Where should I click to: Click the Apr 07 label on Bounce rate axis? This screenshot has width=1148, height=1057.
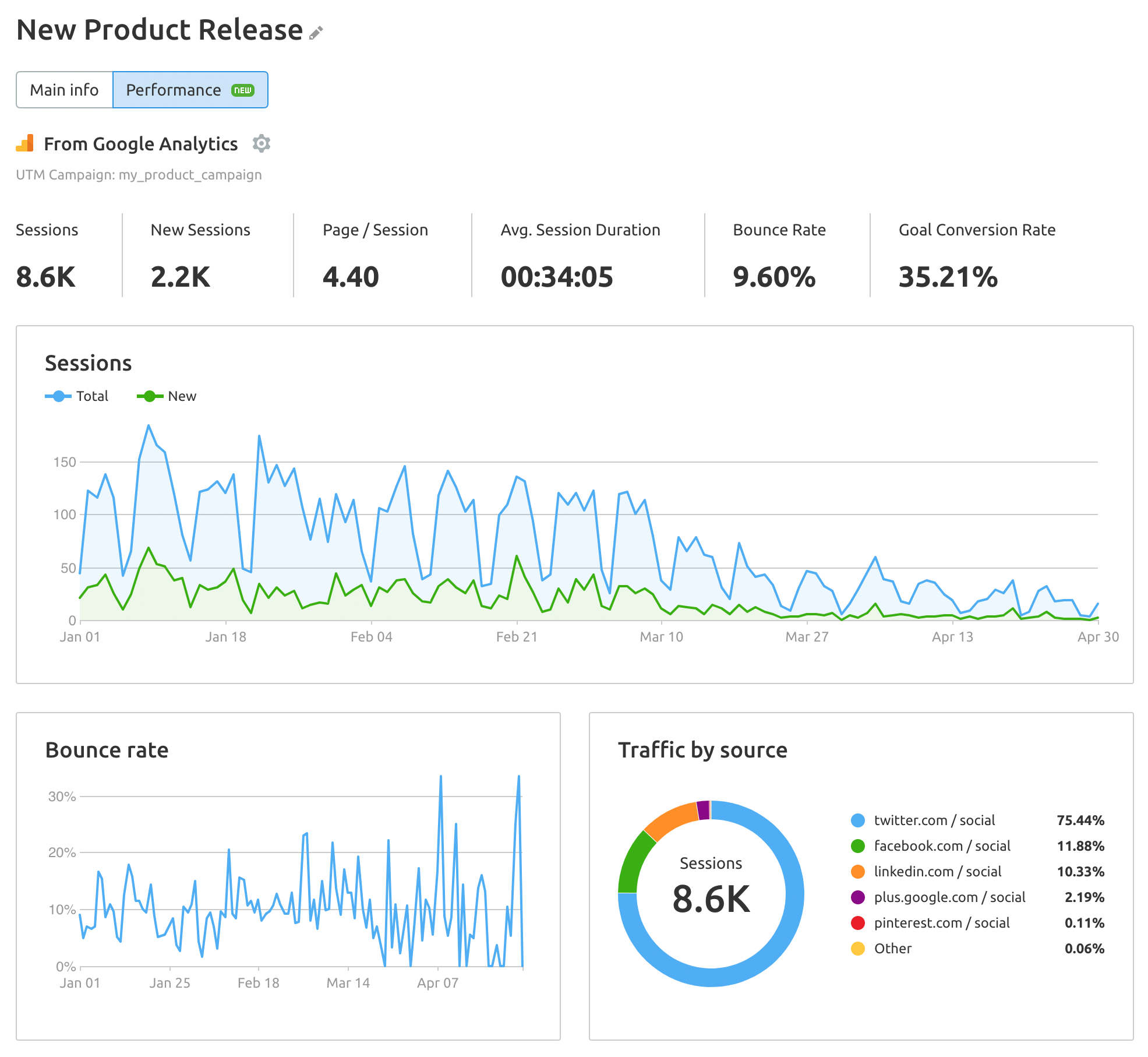pos(437,983)
